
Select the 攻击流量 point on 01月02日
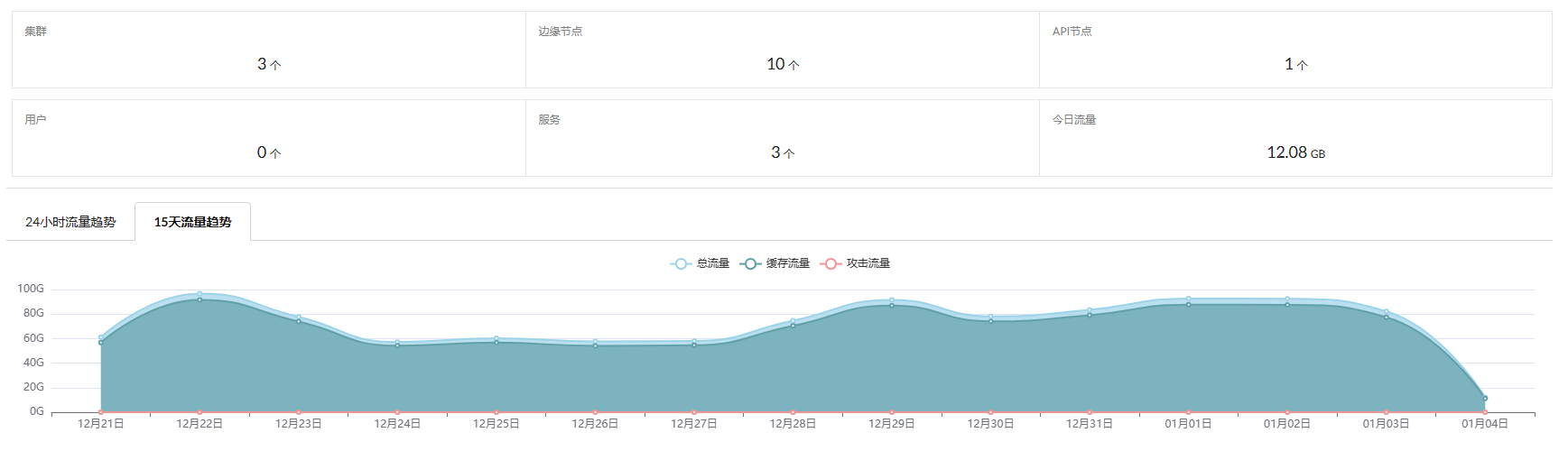tap(1287, 412)
